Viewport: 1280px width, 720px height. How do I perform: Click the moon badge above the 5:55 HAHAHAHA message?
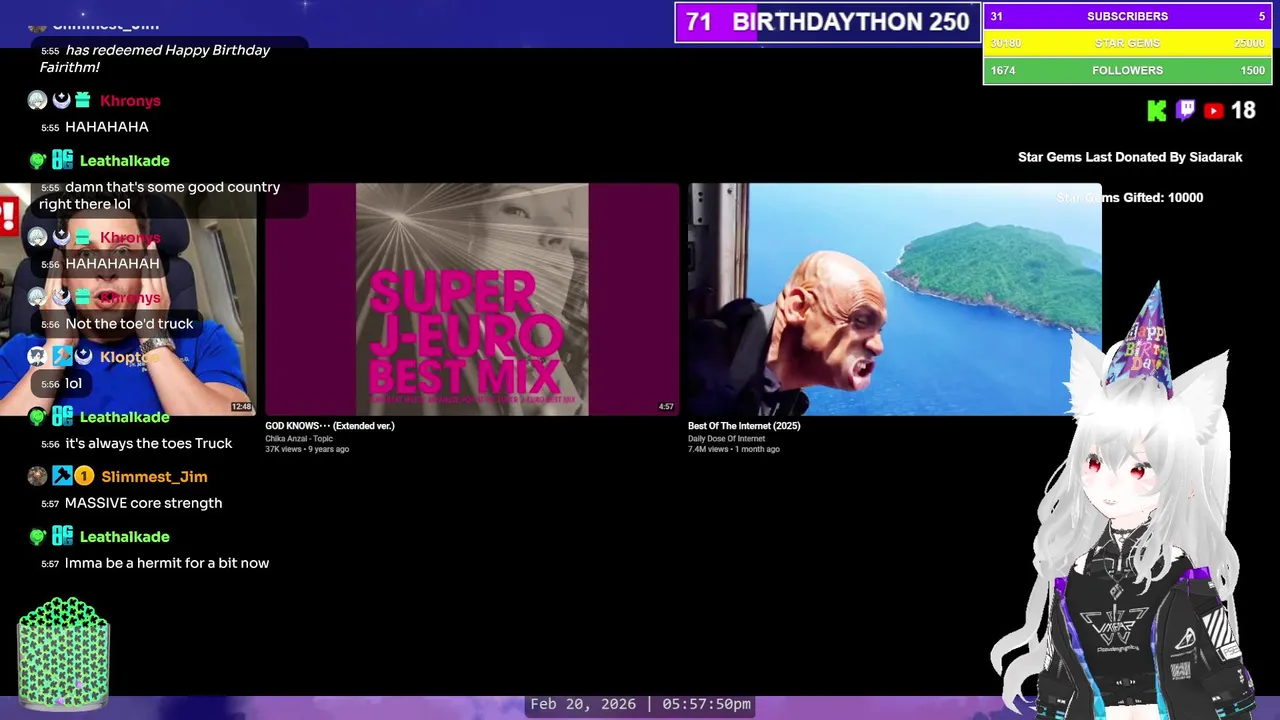point(61,100)
